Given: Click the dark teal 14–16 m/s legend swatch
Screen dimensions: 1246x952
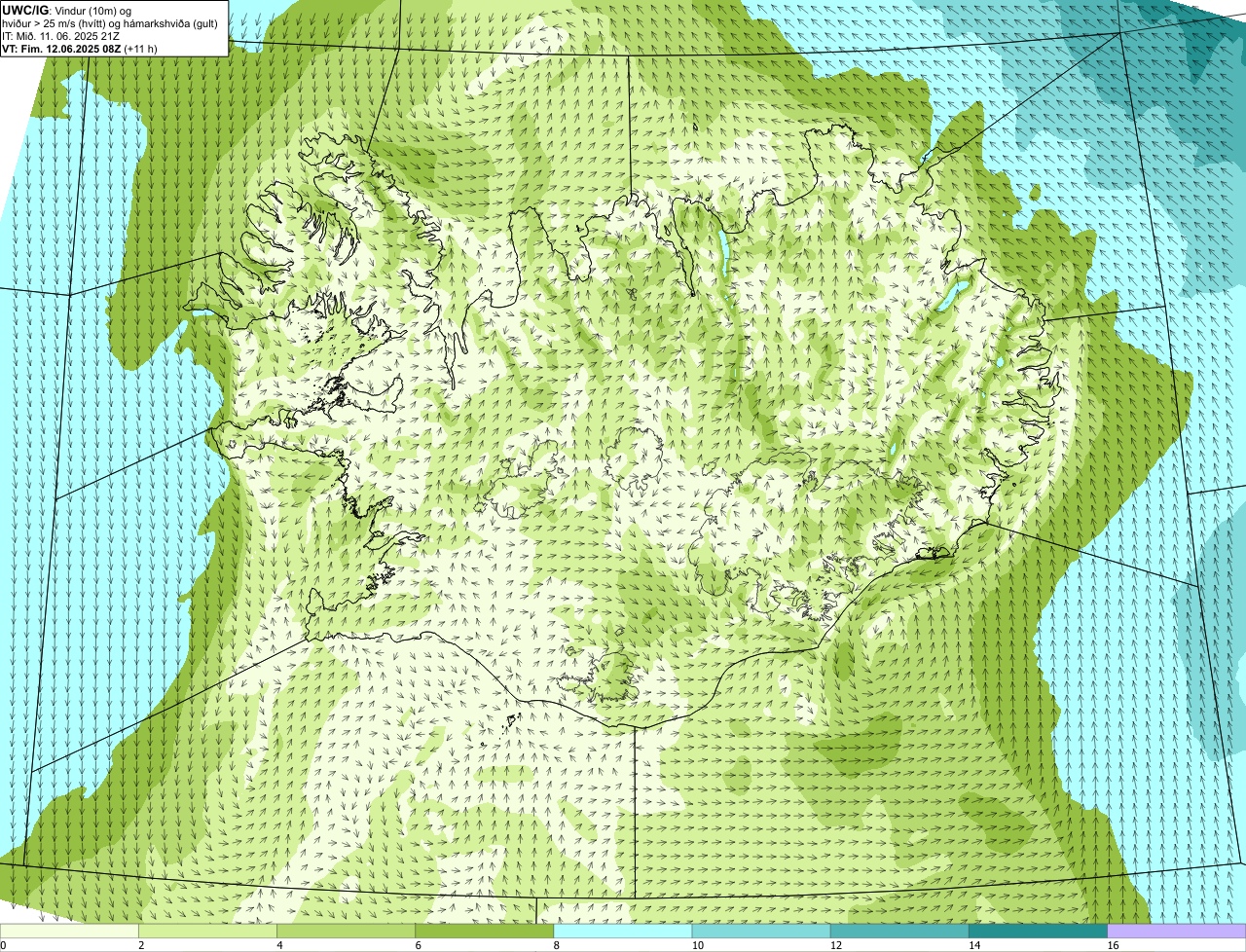Looking at the screenshot, I should point(1038,931).
